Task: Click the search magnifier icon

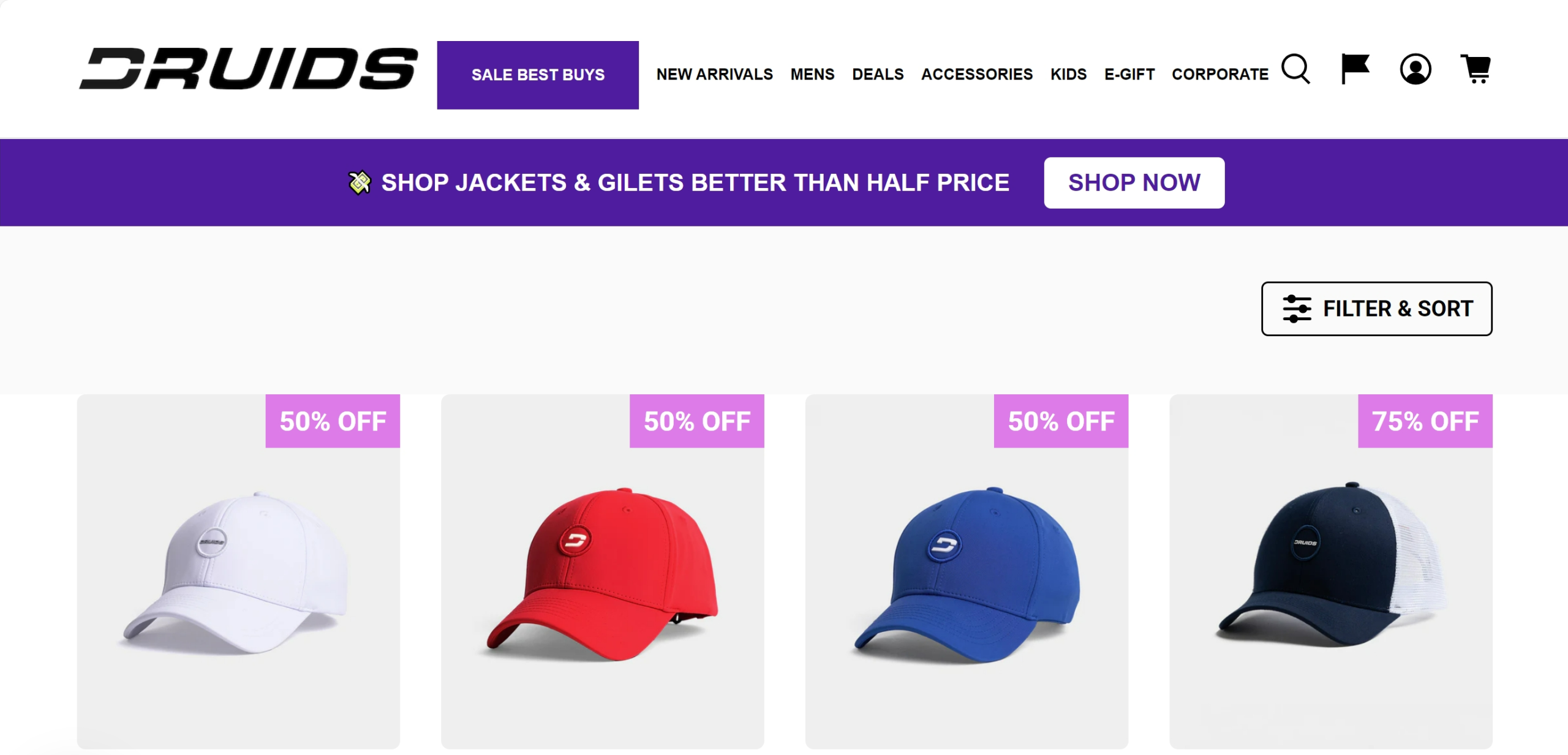Action: click(x=1295, y=69)
